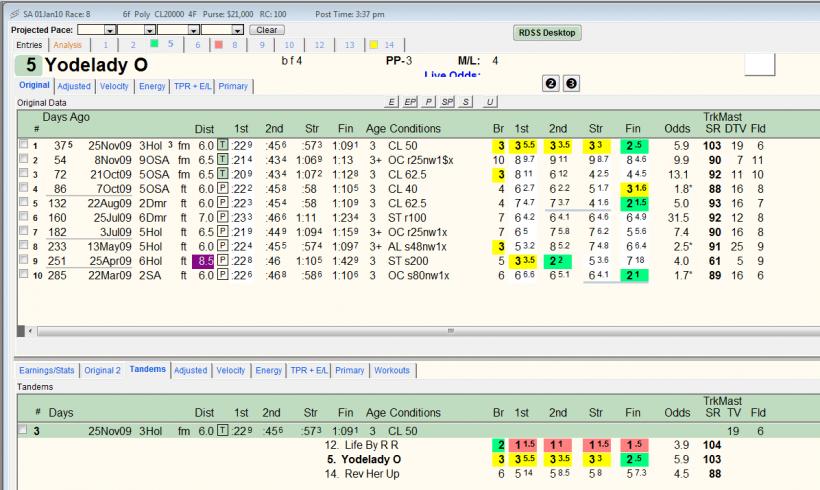This screenshot has width=820, height=490.
Task: Open the Tandems tab
Action: (147, 369)
